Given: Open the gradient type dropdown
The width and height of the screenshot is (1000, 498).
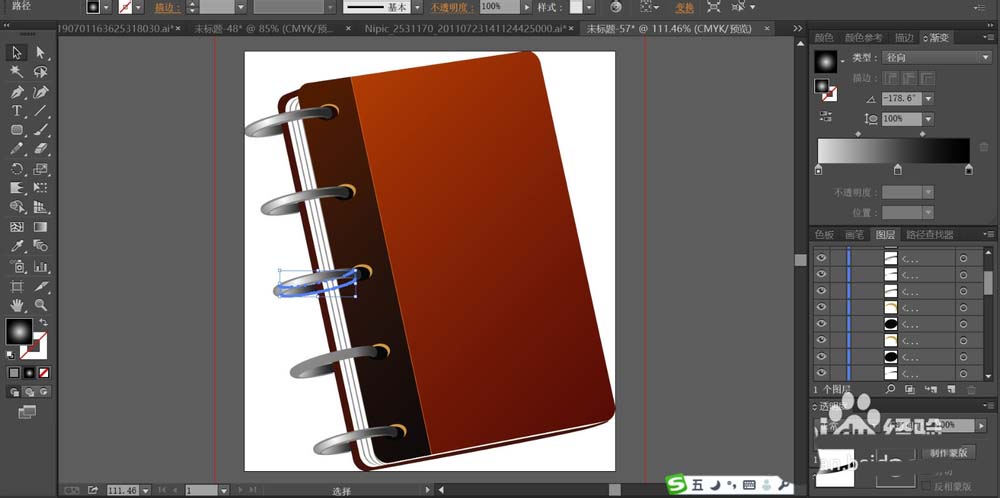Looking at the screenshot, I should click(936, 57).
